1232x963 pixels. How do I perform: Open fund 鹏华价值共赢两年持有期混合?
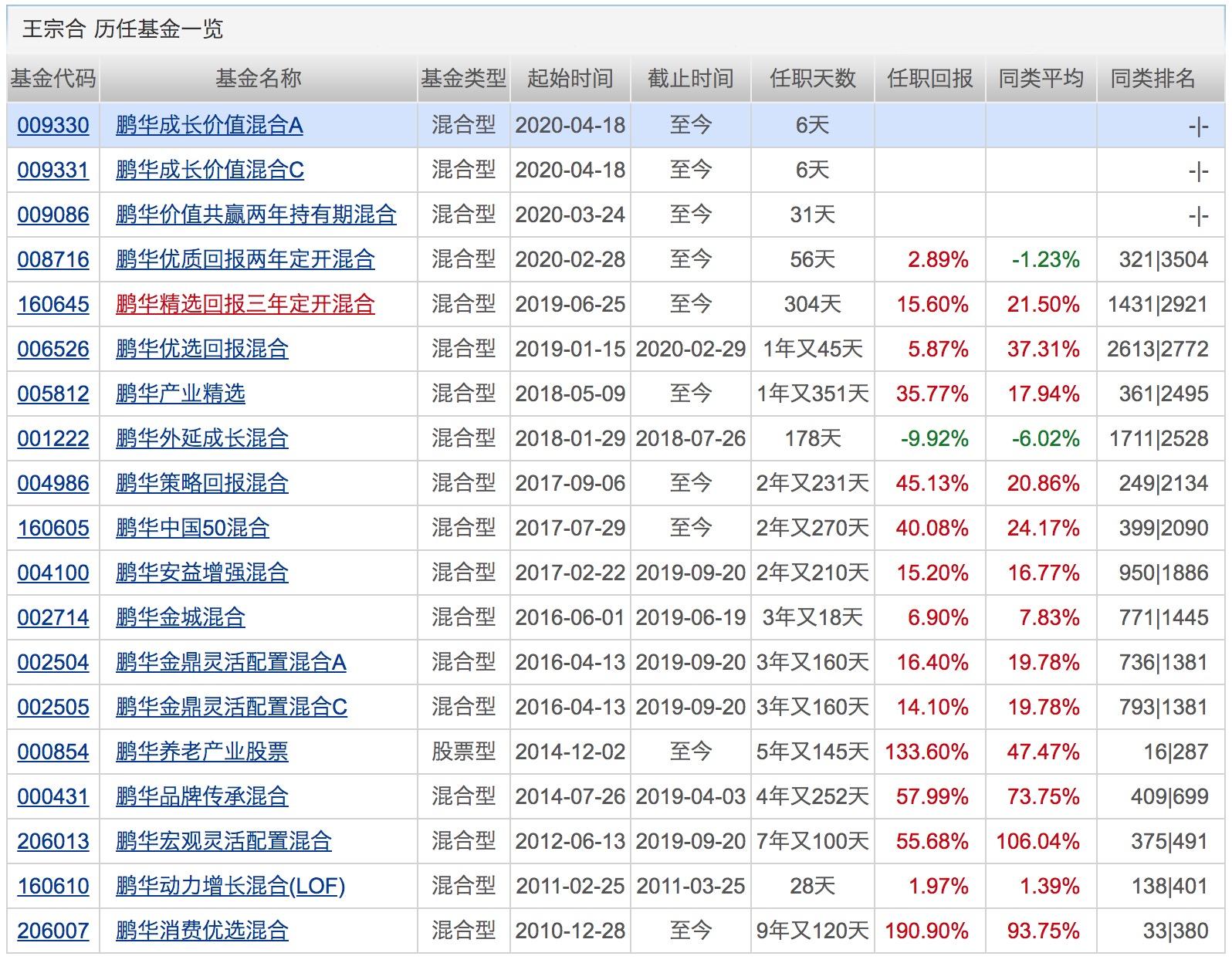256,215
